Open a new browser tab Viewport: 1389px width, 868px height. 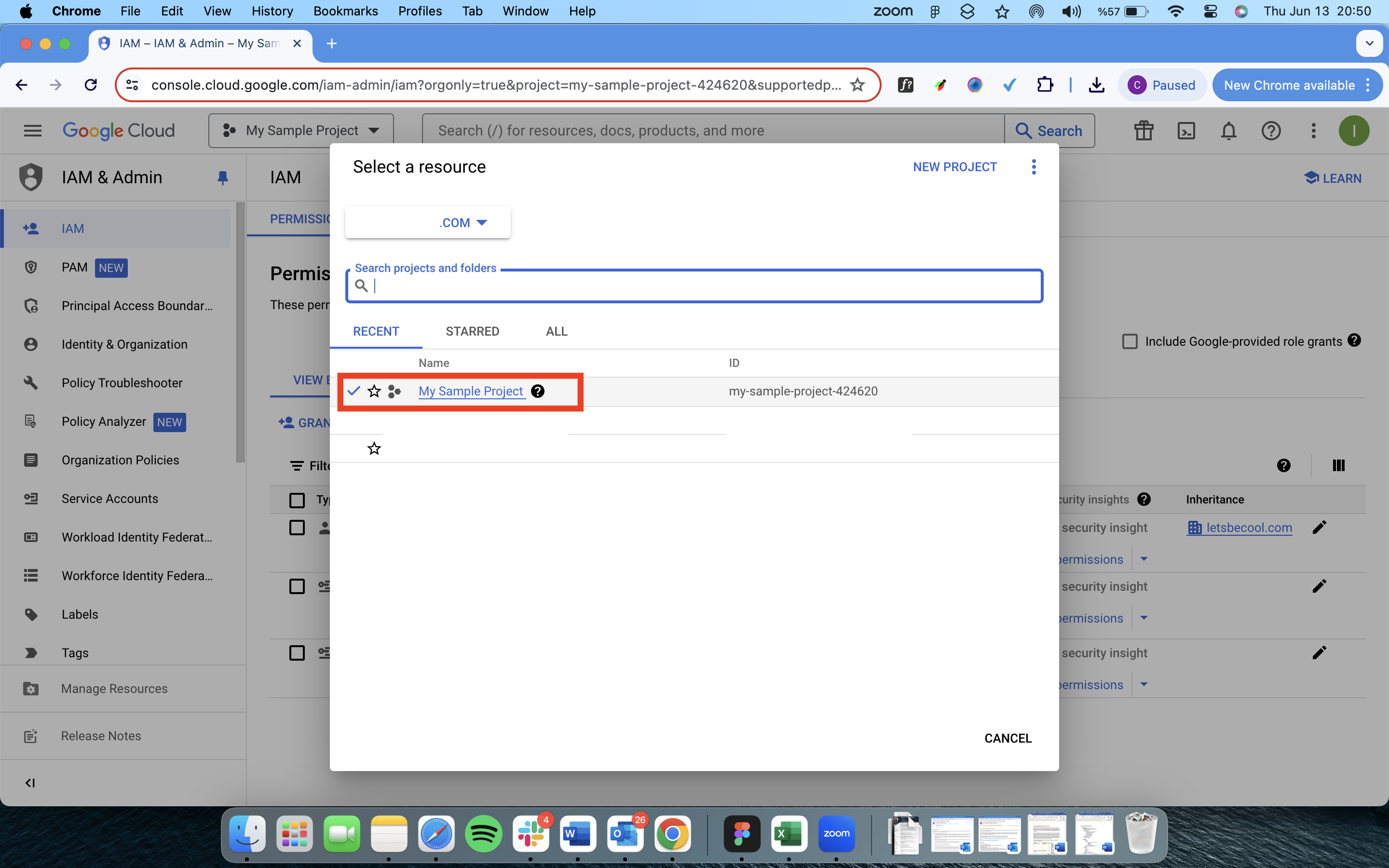point(332,43)
